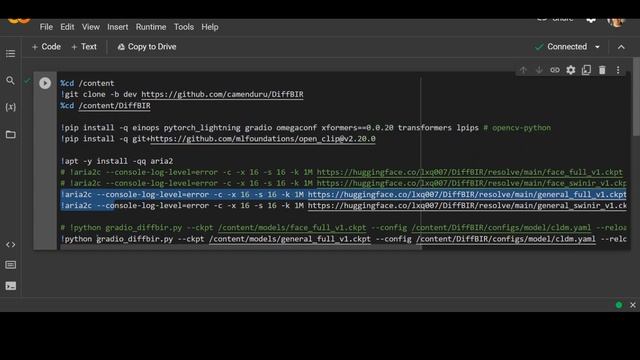Open the table of contents sidebar
Image resolution: width=640 pixels, height=360 pixels.
(11, 53)
